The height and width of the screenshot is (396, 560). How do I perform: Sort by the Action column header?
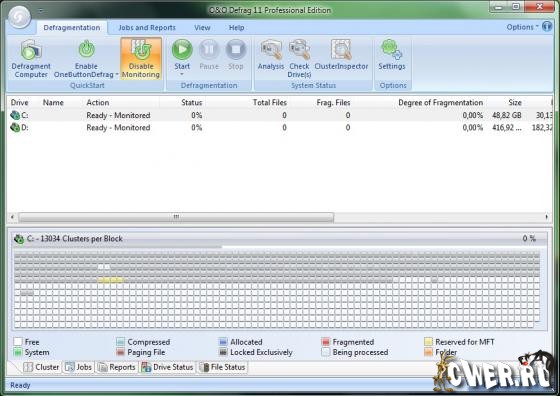[98, 103]
